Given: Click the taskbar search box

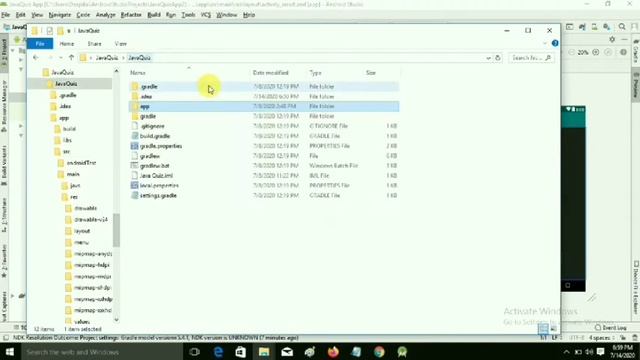Looking at the screenshot, I should pos(102,352).
